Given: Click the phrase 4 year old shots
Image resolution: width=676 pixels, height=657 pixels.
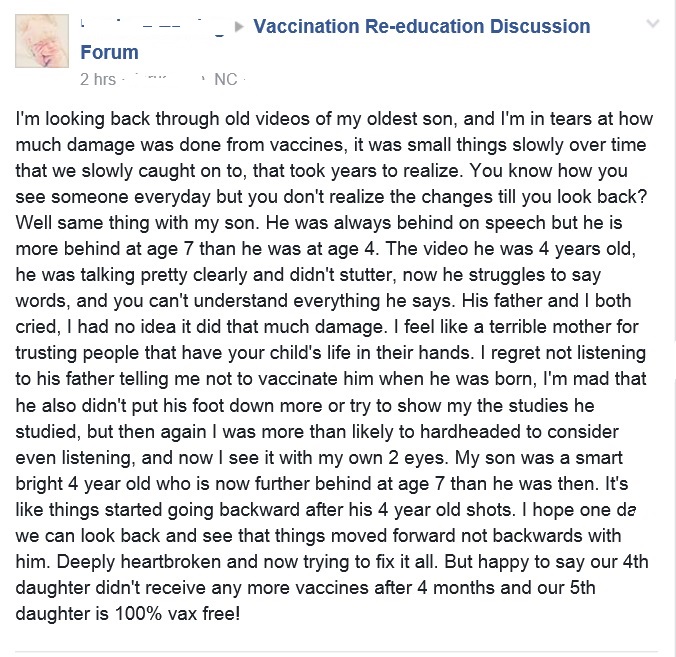Looking at the screenshot, I should click(446, 510).
